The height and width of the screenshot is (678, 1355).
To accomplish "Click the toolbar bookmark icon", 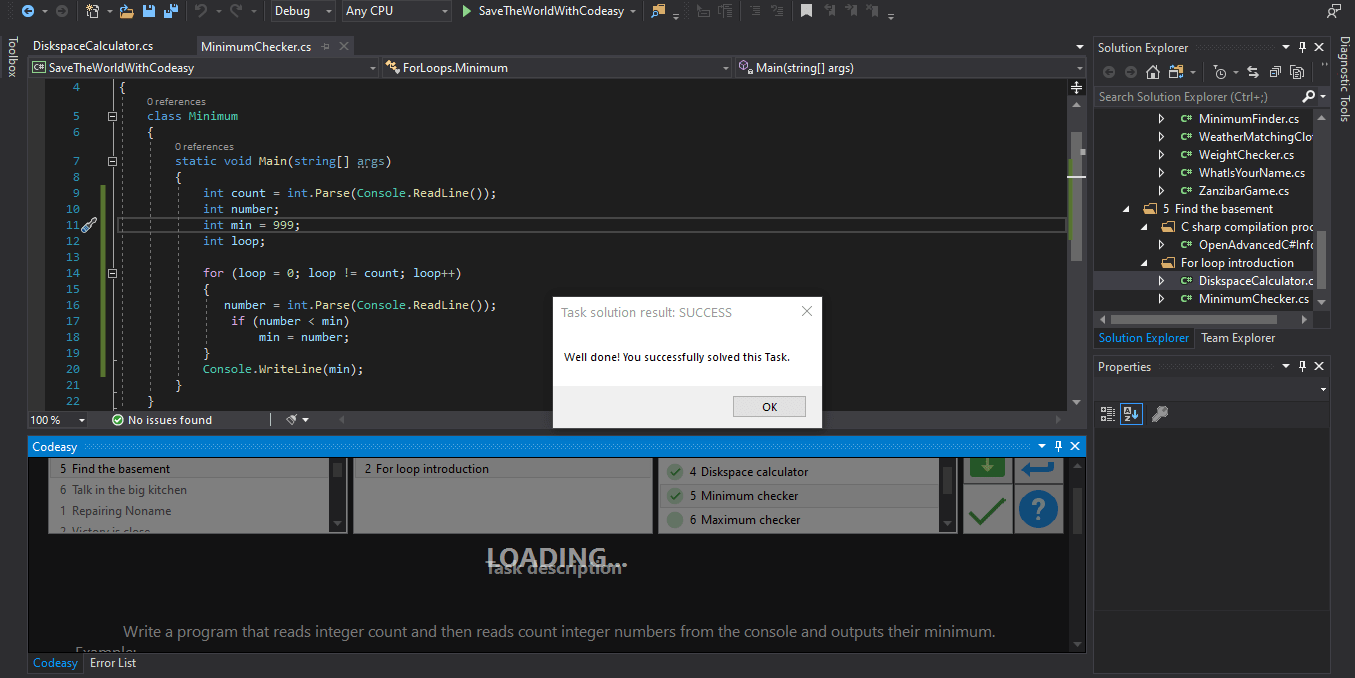I will click(x=806, y=11).
